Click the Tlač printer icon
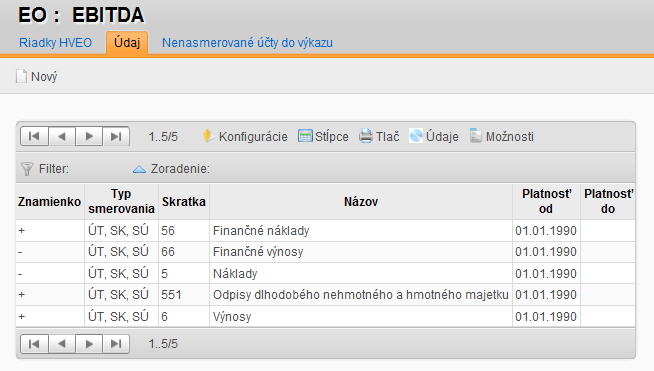The height and width of the screenshot is (371, 654). click(366, 136)
